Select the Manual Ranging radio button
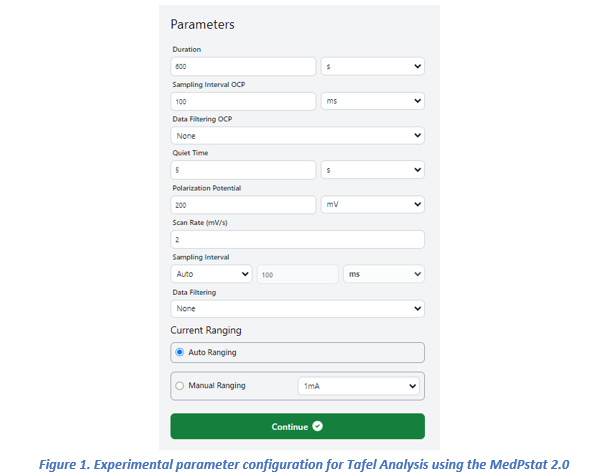 pyautogui.click(x=180, y=385)
